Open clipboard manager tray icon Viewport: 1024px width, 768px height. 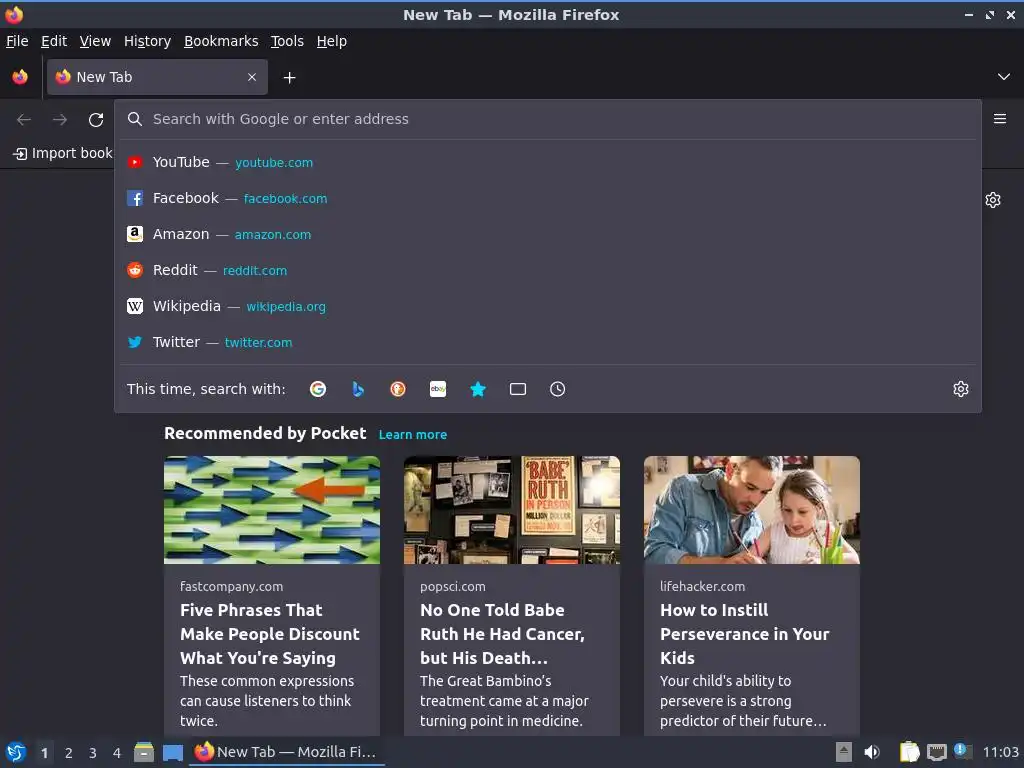[909, 752]
